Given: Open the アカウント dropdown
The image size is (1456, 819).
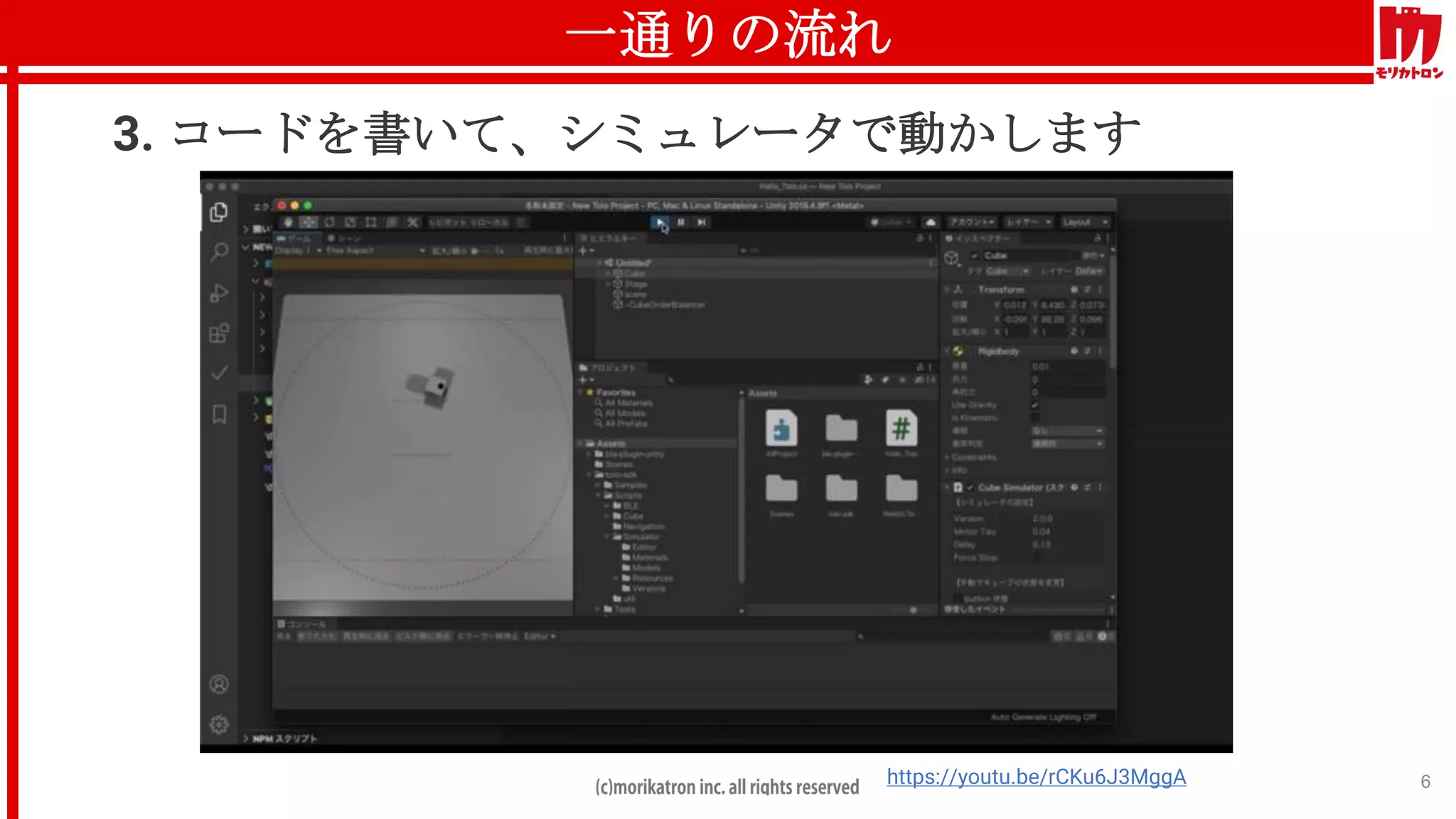Looking at the screenshot, I should click(x=973, y=223).
